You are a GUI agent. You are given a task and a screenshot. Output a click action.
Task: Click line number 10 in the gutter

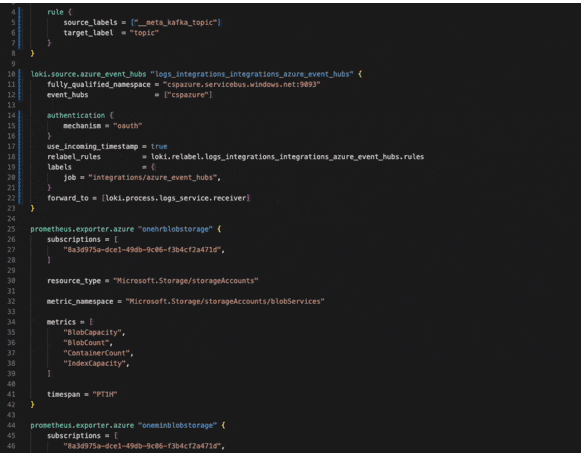(11, 74)
